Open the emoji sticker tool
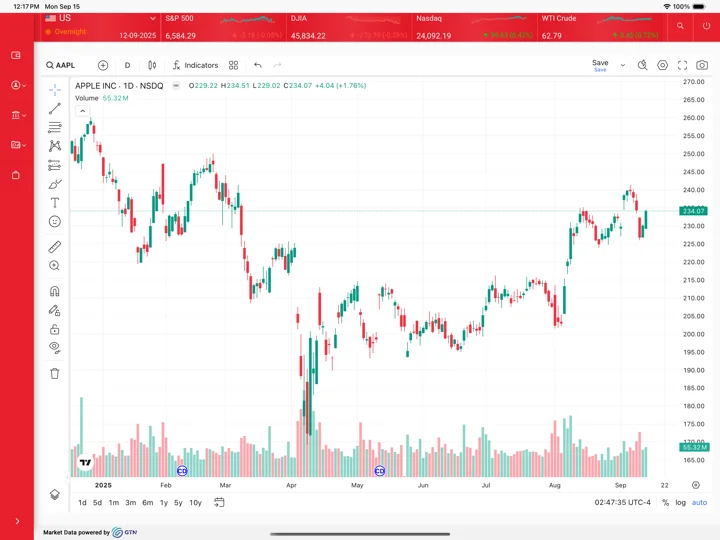Screen dimensions: 720x540 (x=55, y=222)
